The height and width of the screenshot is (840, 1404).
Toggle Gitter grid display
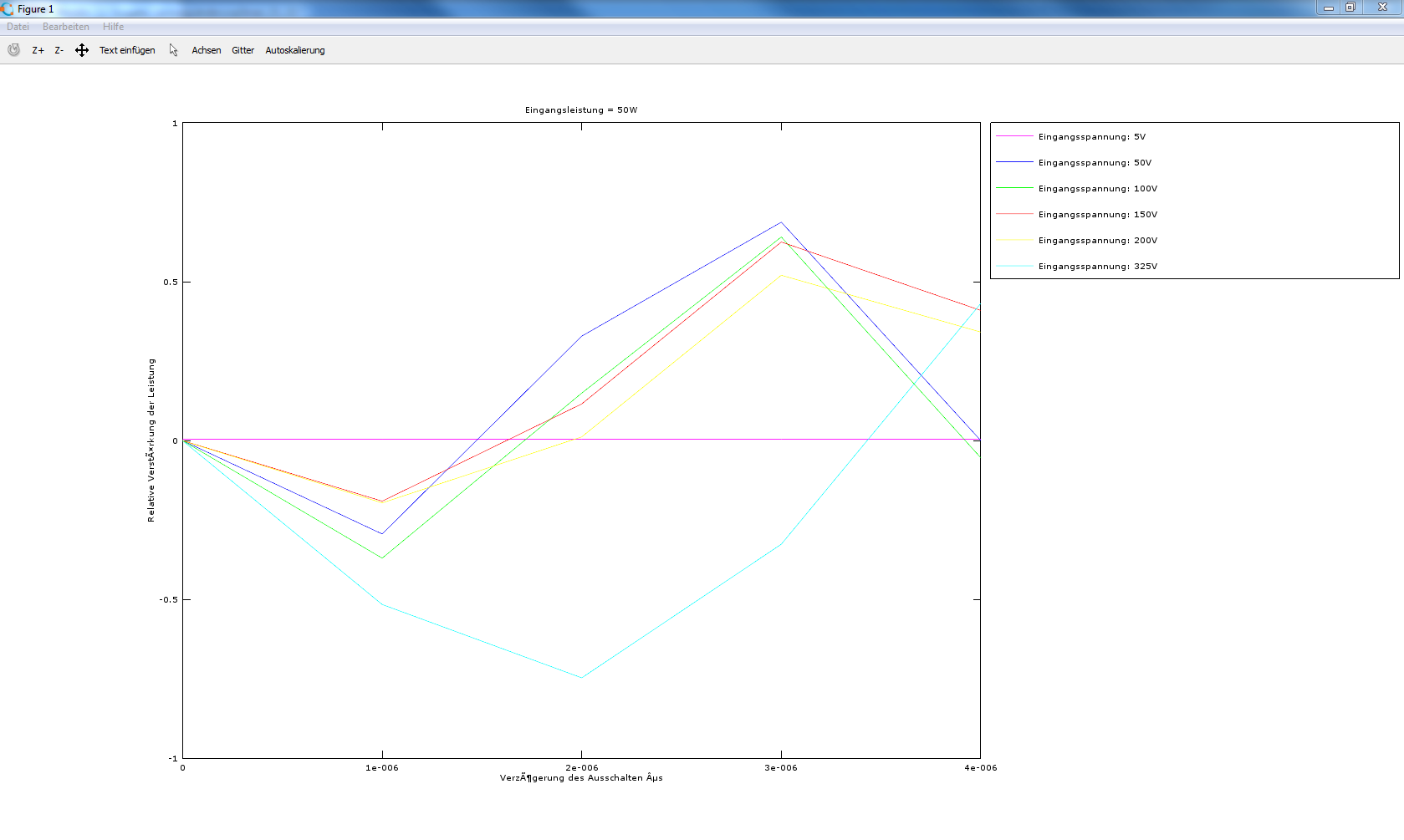coord(243,50)
